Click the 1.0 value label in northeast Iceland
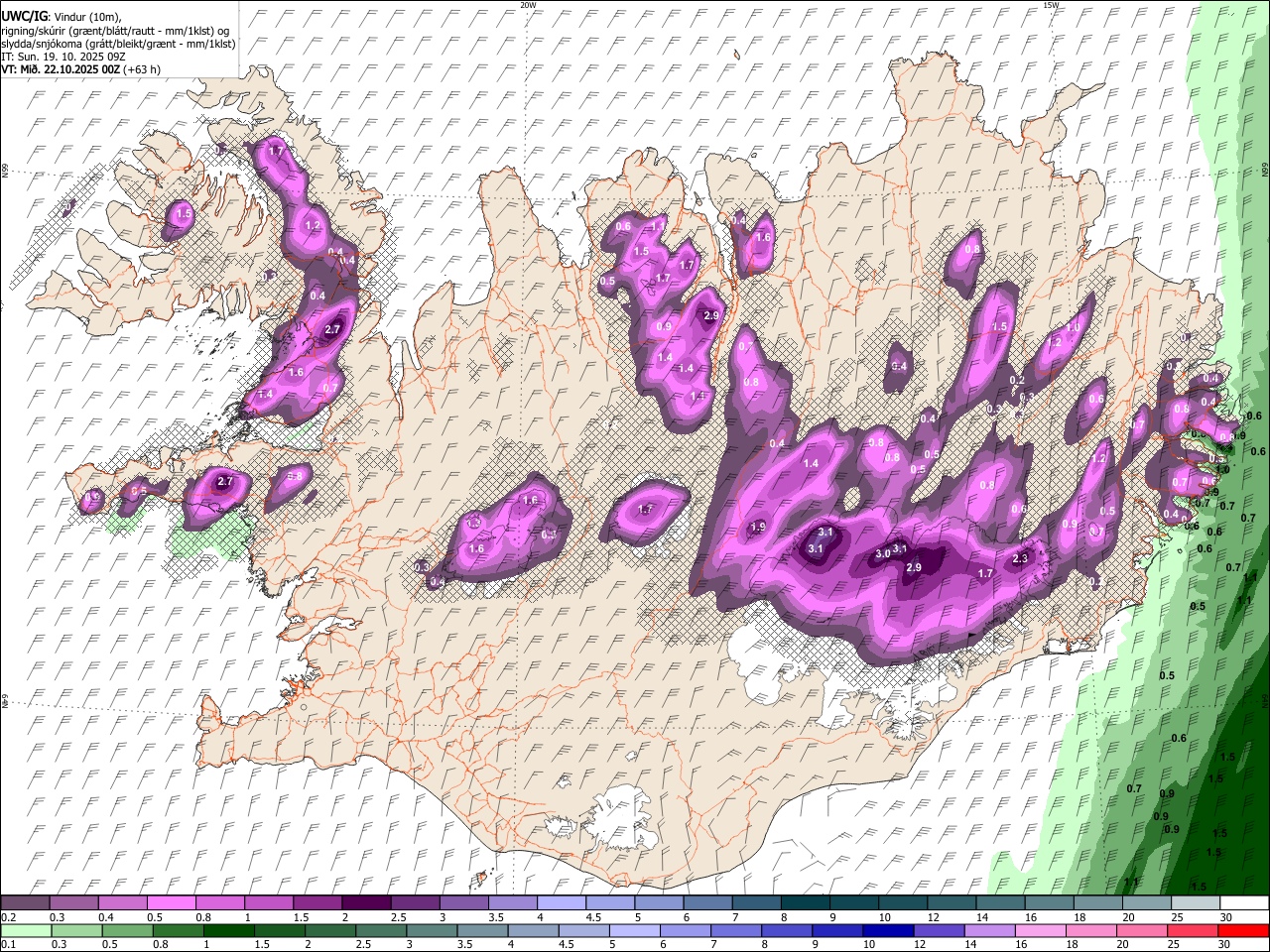Image resolution: width=1270 pixels, height=952 pixels. pyautogui.click(x=1073, y=327)
